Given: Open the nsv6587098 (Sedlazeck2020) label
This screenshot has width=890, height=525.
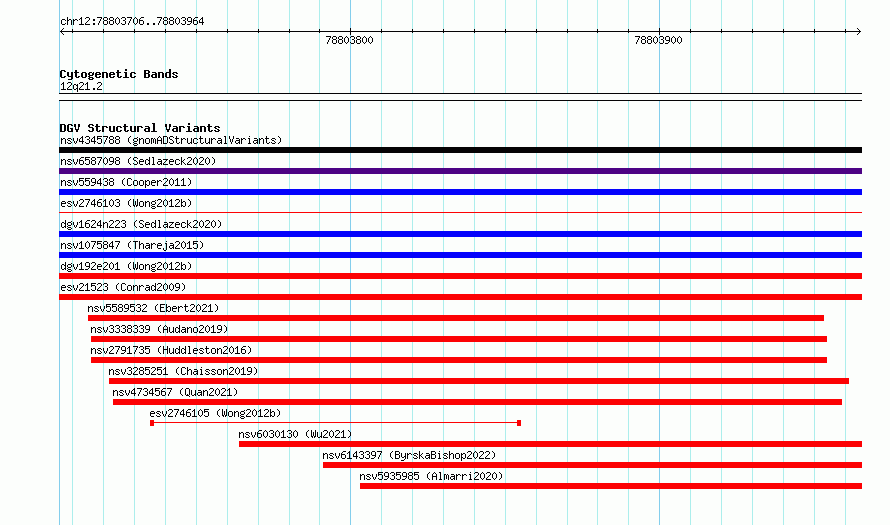Looking at the screenshot, I should [138, 161].
